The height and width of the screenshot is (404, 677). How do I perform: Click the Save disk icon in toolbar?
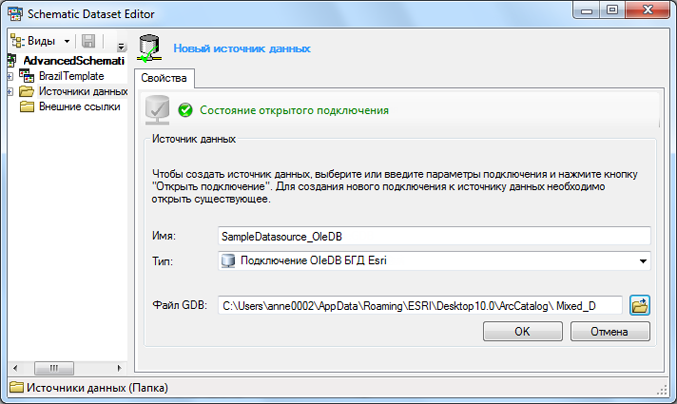(88, 41)
